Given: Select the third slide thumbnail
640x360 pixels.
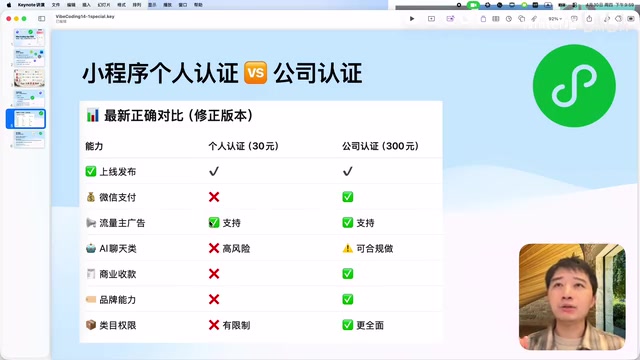Looking at the screenshot, I should (x=29, y=78).
